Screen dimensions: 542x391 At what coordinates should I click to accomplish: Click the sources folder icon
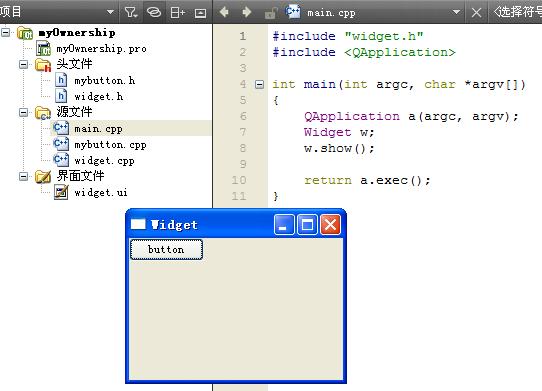[x=43, y=113]
